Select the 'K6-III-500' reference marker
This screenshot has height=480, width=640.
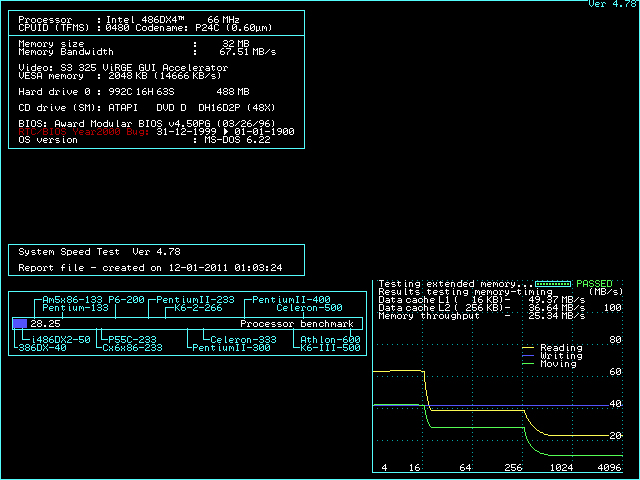coord(330,348)
